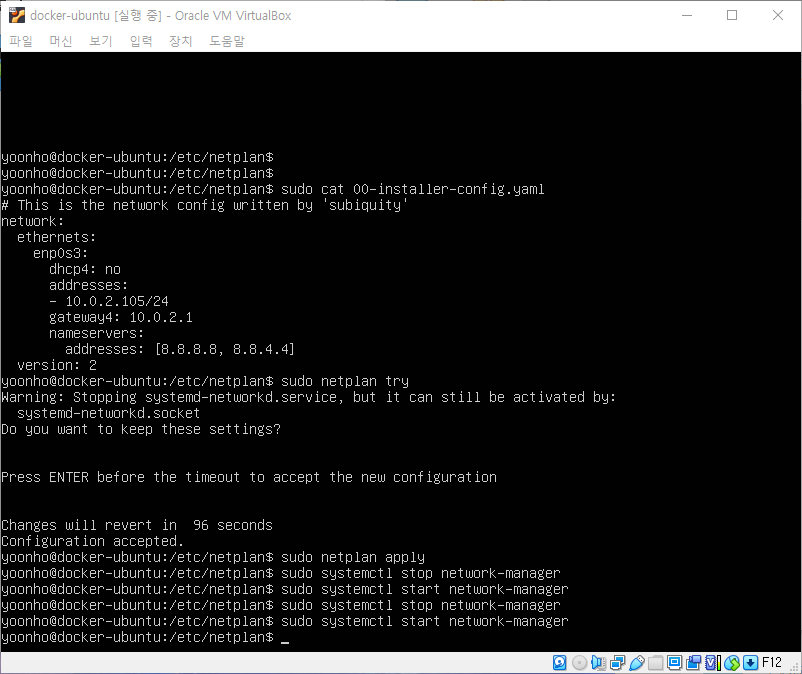Click the window resize grip in status bar

tap(794, 666)
